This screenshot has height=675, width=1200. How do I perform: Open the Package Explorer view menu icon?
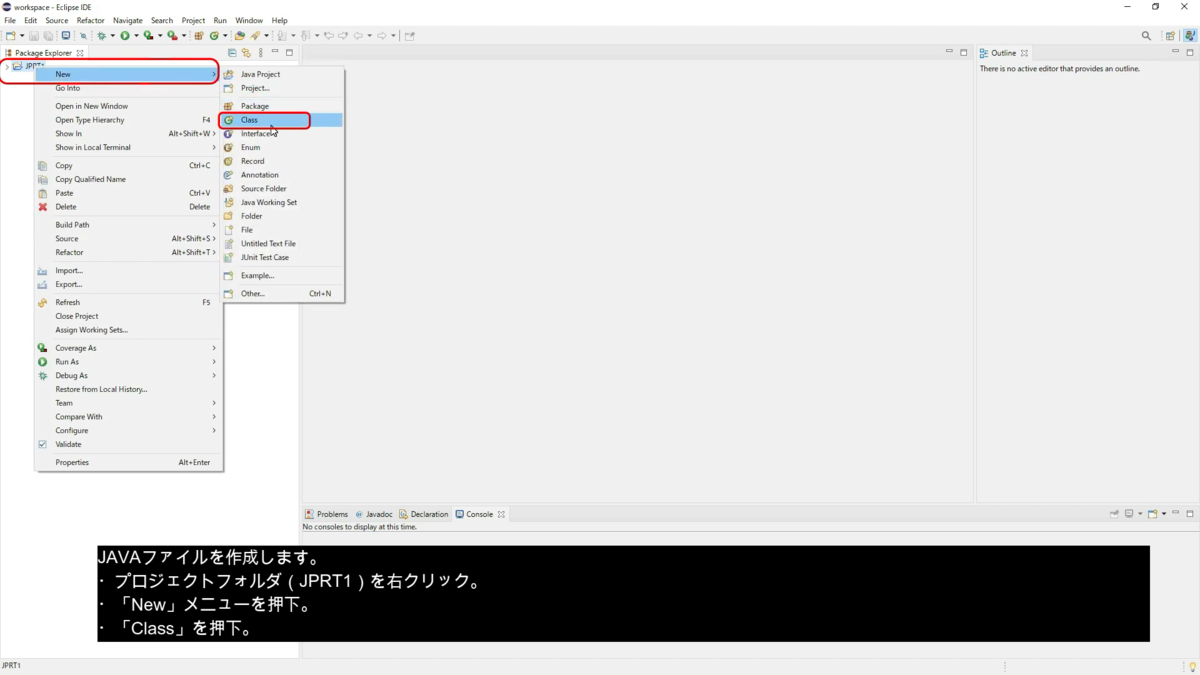click(x=260, y=53)
